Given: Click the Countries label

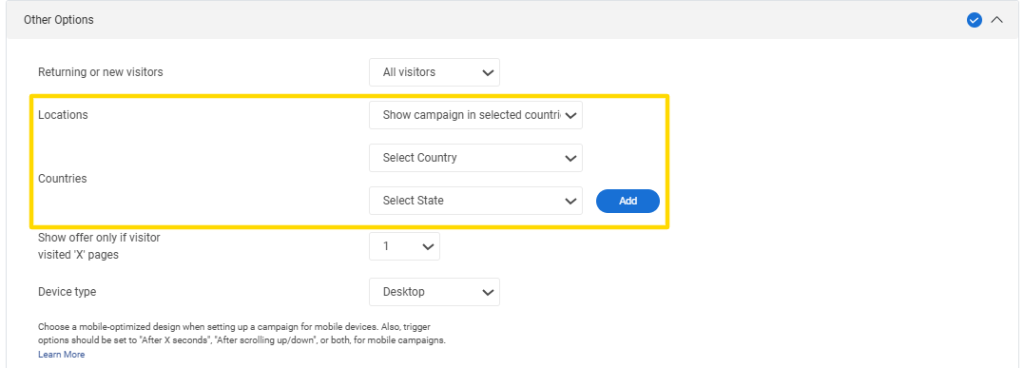Looking at the screenshot, I should pos(63,179).
